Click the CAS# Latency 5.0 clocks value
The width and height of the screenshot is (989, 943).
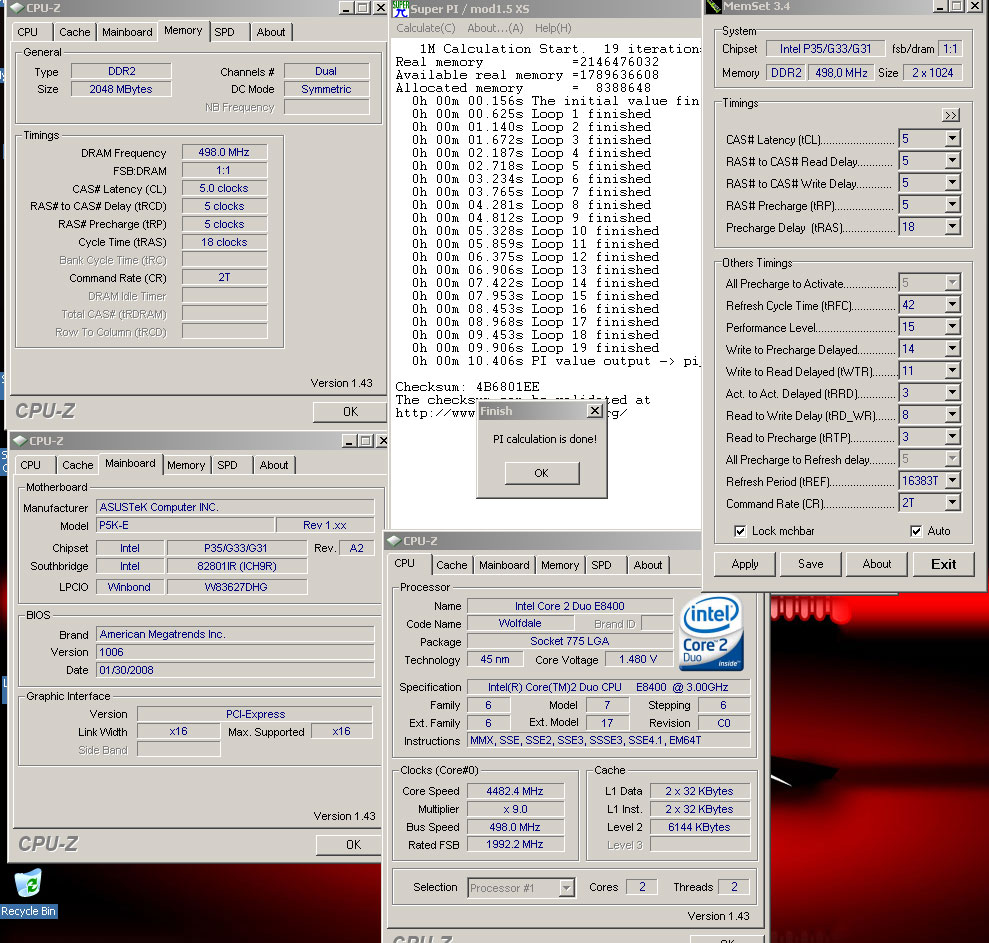click(224, 188)
